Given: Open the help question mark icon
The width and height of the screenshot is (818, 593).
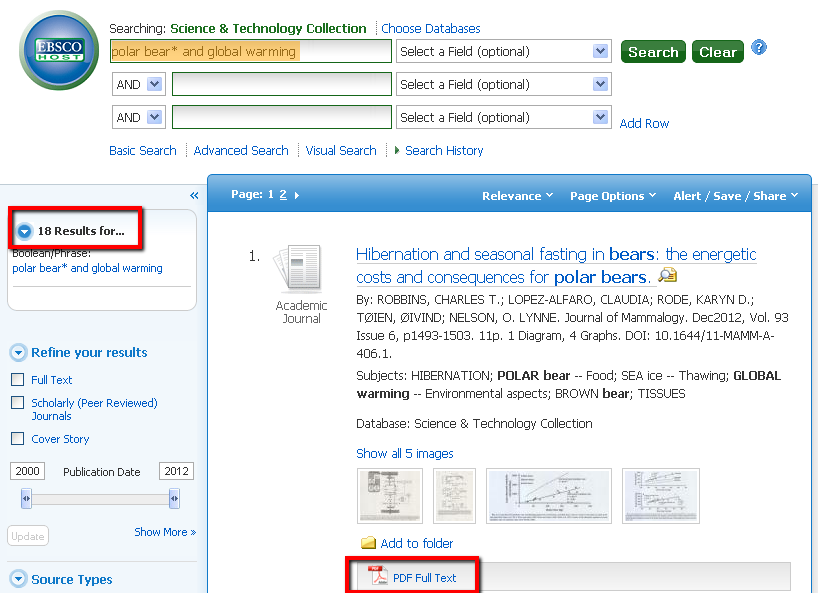Looking at the screenshot, I should click(x=759, y=47).
